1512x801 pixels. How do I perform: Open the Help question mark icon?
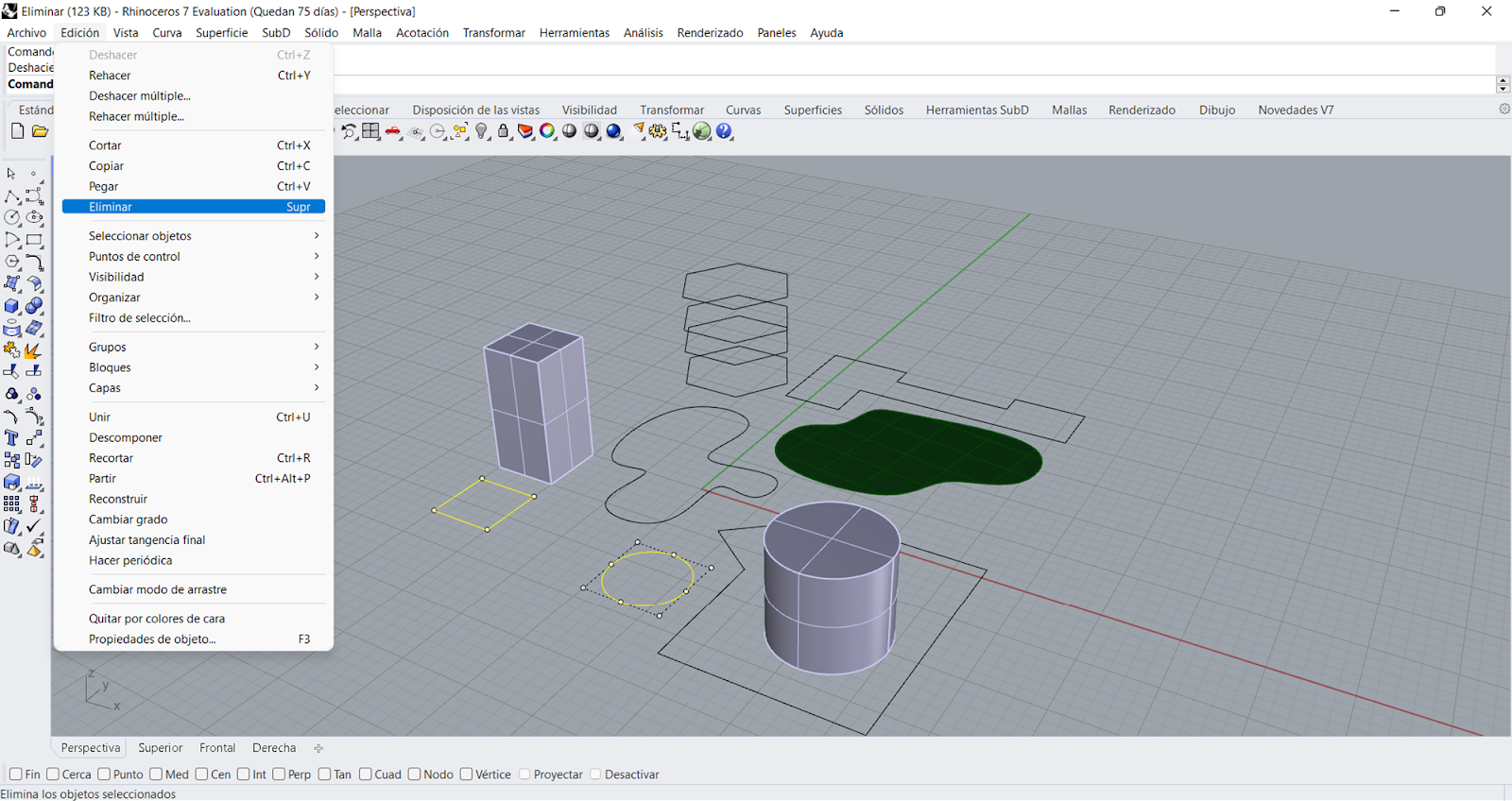click(724, 131)
